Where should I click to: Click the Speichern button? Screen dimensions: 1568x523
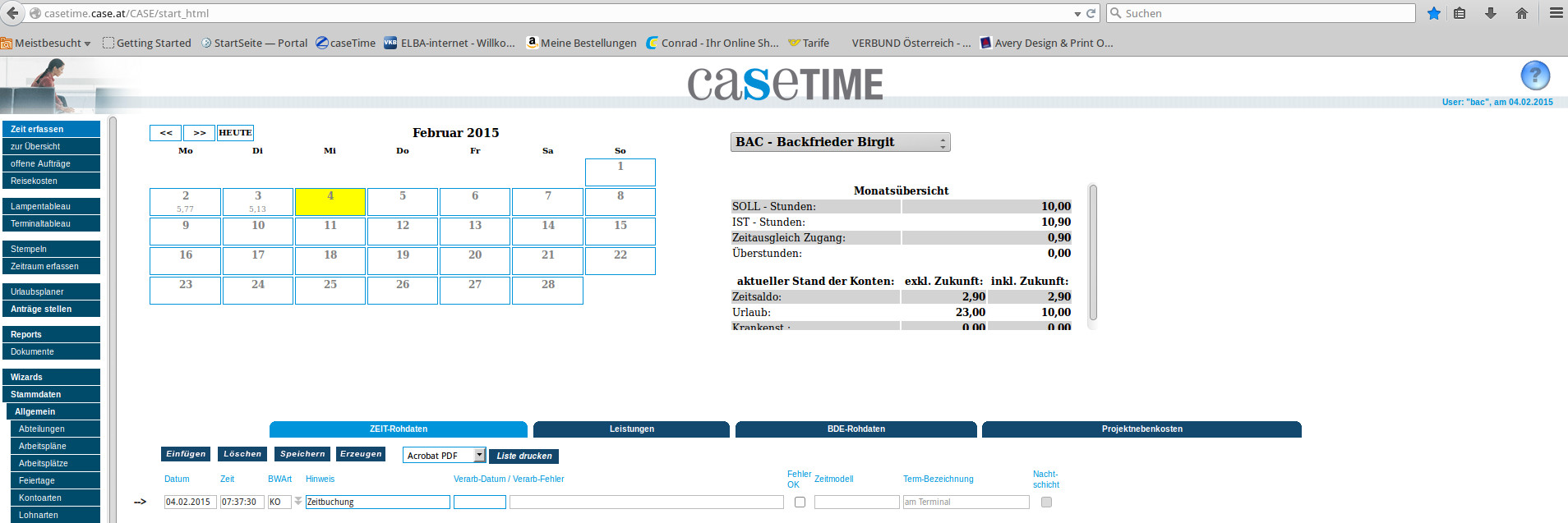[302, 454]
